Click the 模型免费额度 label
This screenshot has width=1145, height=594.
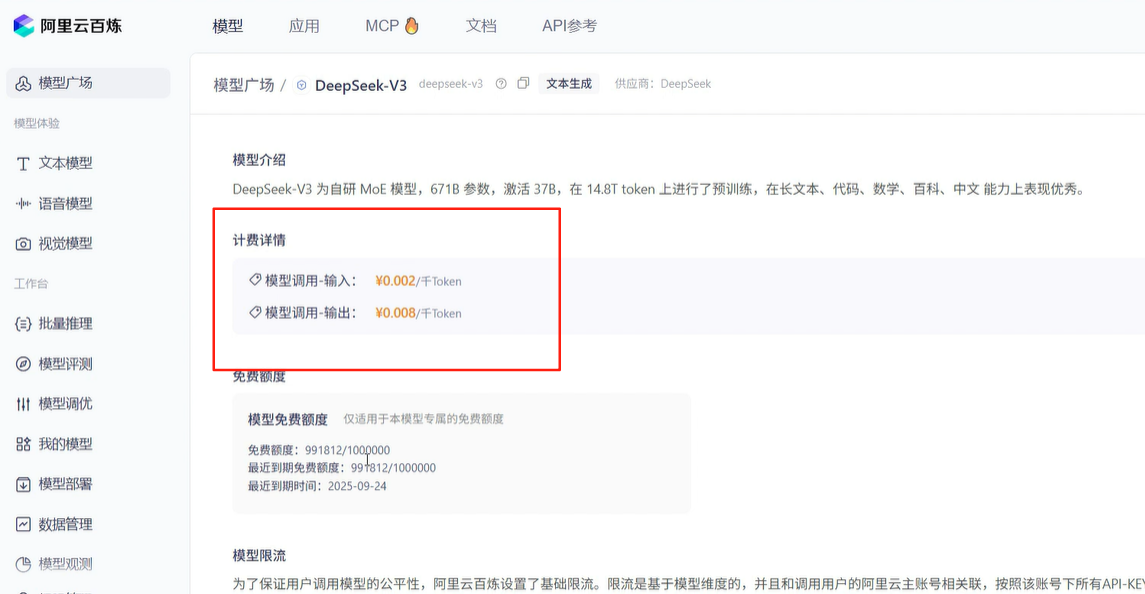coord(288,419)
